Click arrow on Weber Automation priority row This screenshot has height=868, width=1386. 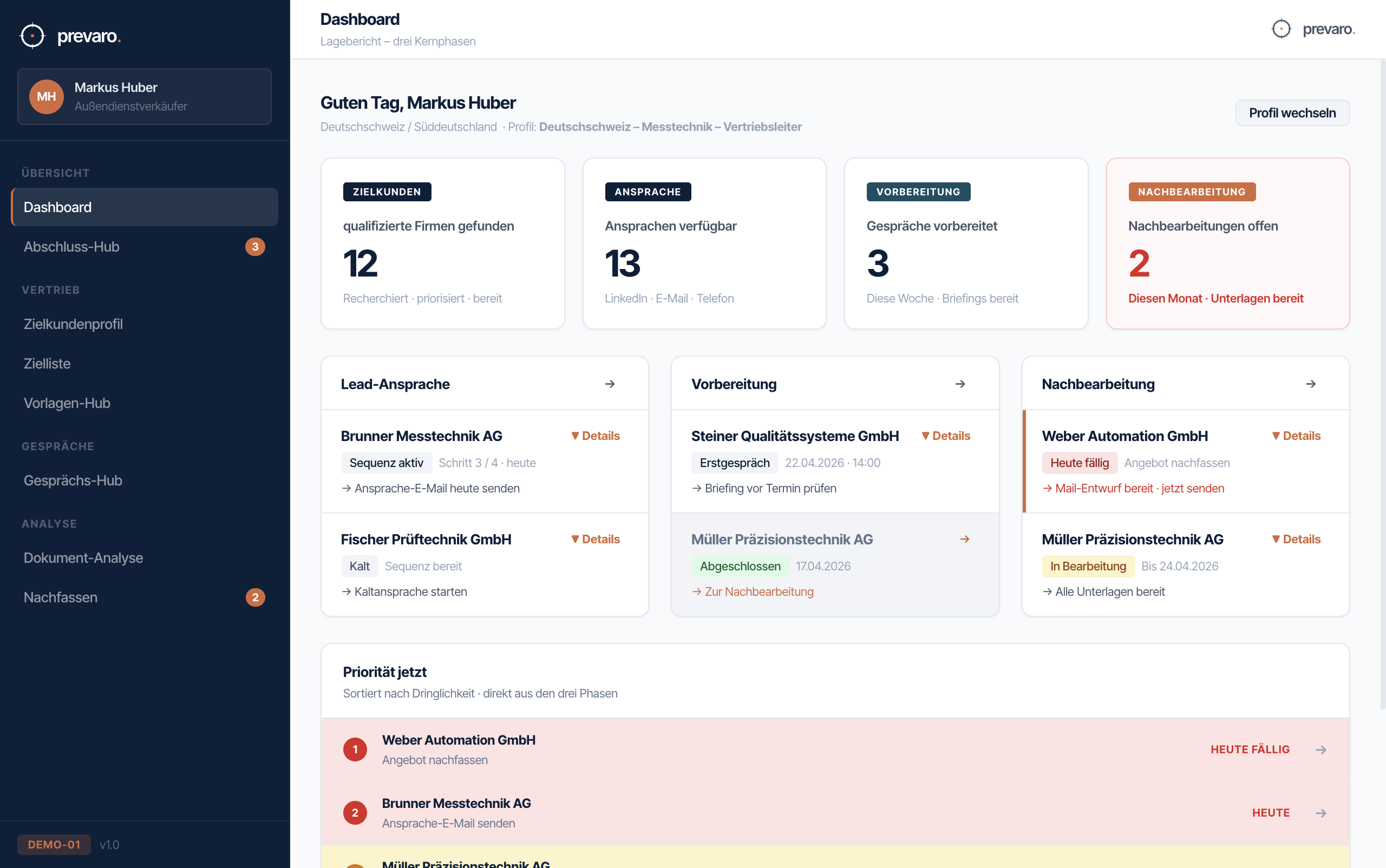pos(1320,749)
